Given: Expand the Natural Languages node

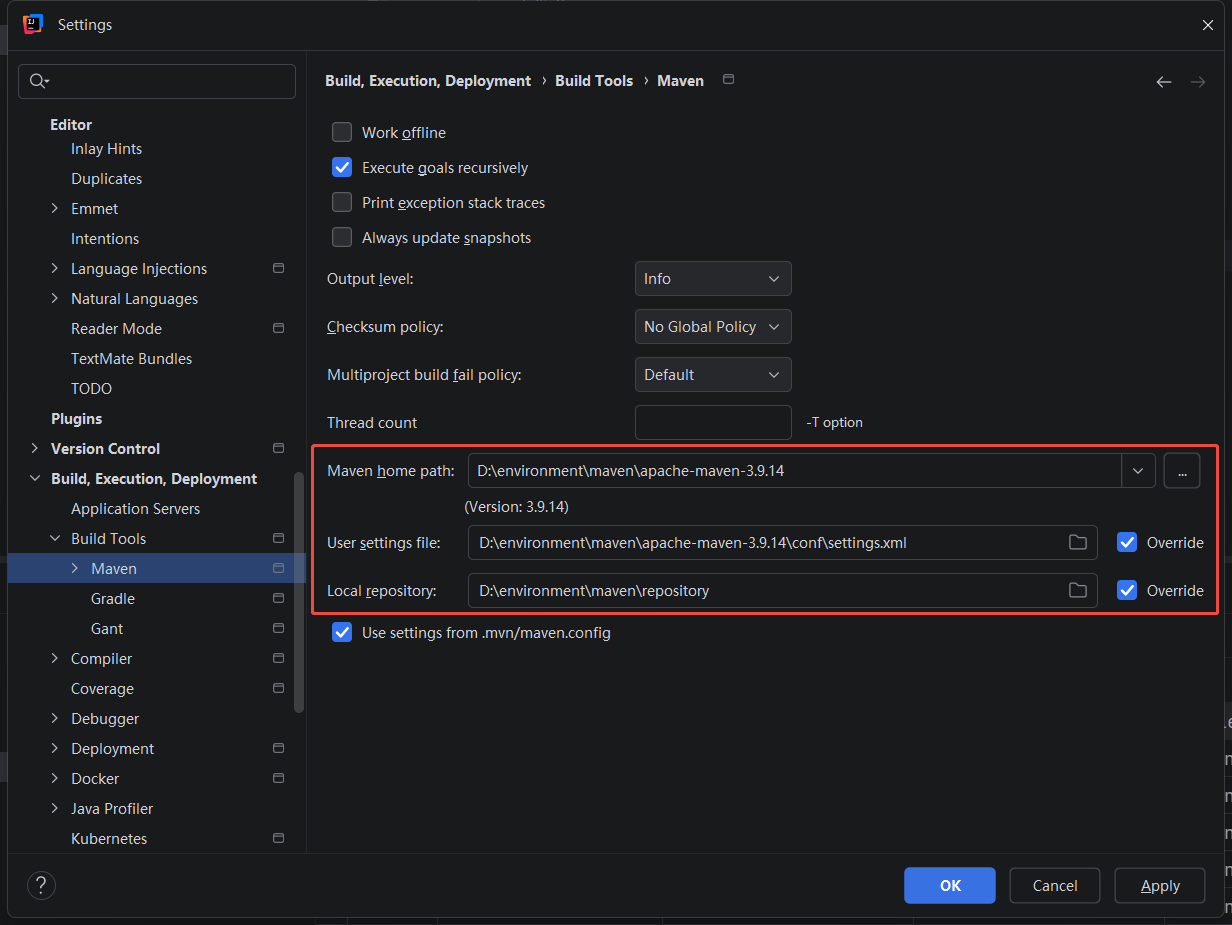Looking at the screenshot, I should click(x=55, y=298).
